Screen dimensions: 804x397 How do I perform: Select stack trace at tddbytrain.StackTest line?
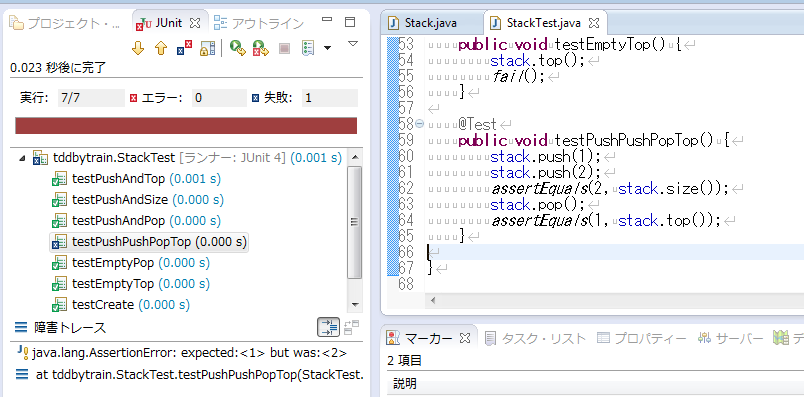point(190,374)
